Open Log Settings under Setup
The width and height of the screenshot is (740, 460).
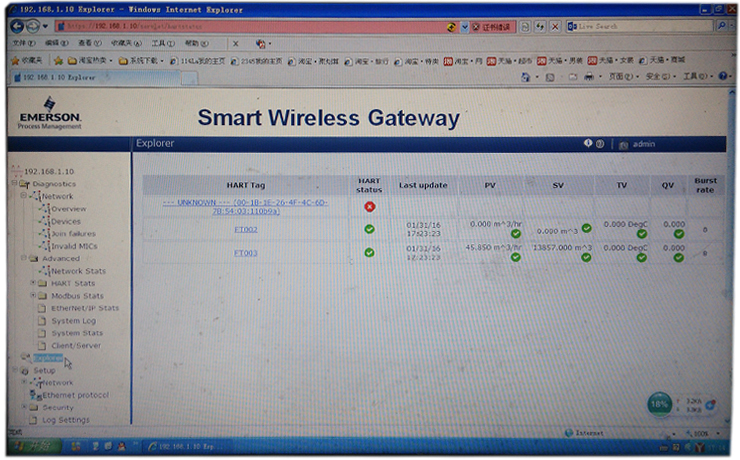coord(66,420)
